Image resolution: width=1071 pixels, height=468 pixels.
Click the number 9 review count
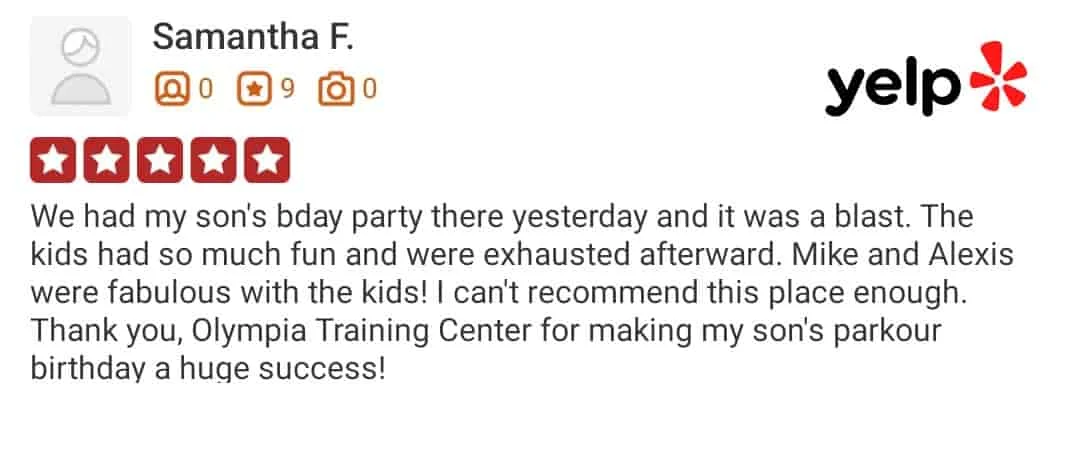pos(288,89)
